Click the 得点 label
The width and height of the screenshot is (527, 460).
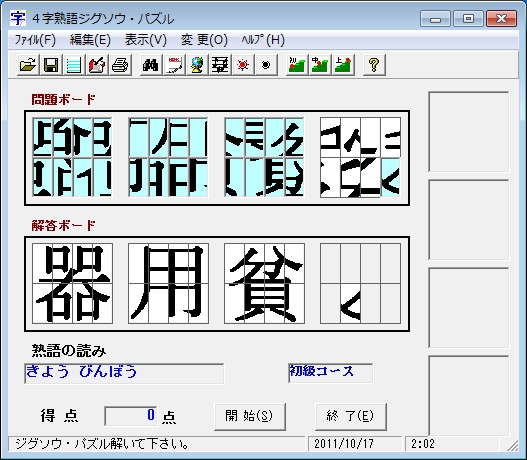point(59,416)
